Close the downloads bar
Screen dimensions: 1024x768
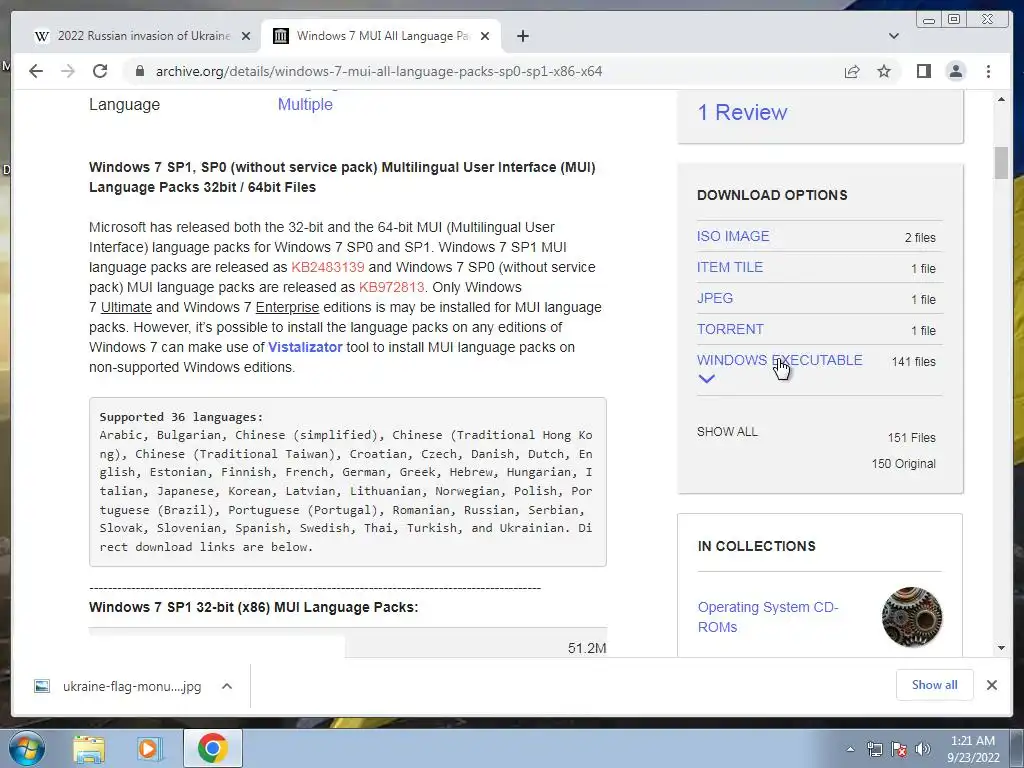(991, 685)
